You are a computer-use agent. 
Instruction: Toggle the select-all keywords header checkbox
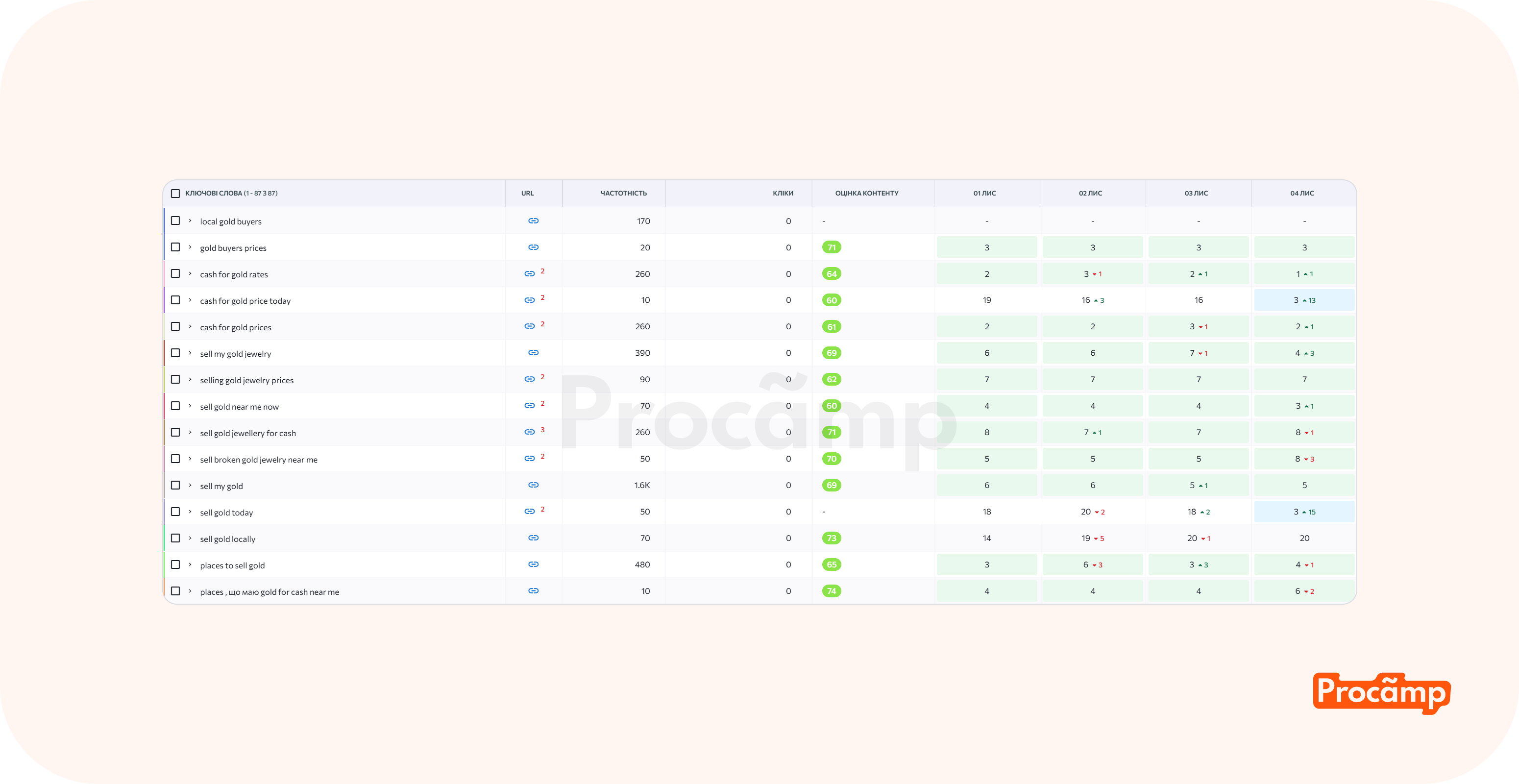click(x=175, y=194)
